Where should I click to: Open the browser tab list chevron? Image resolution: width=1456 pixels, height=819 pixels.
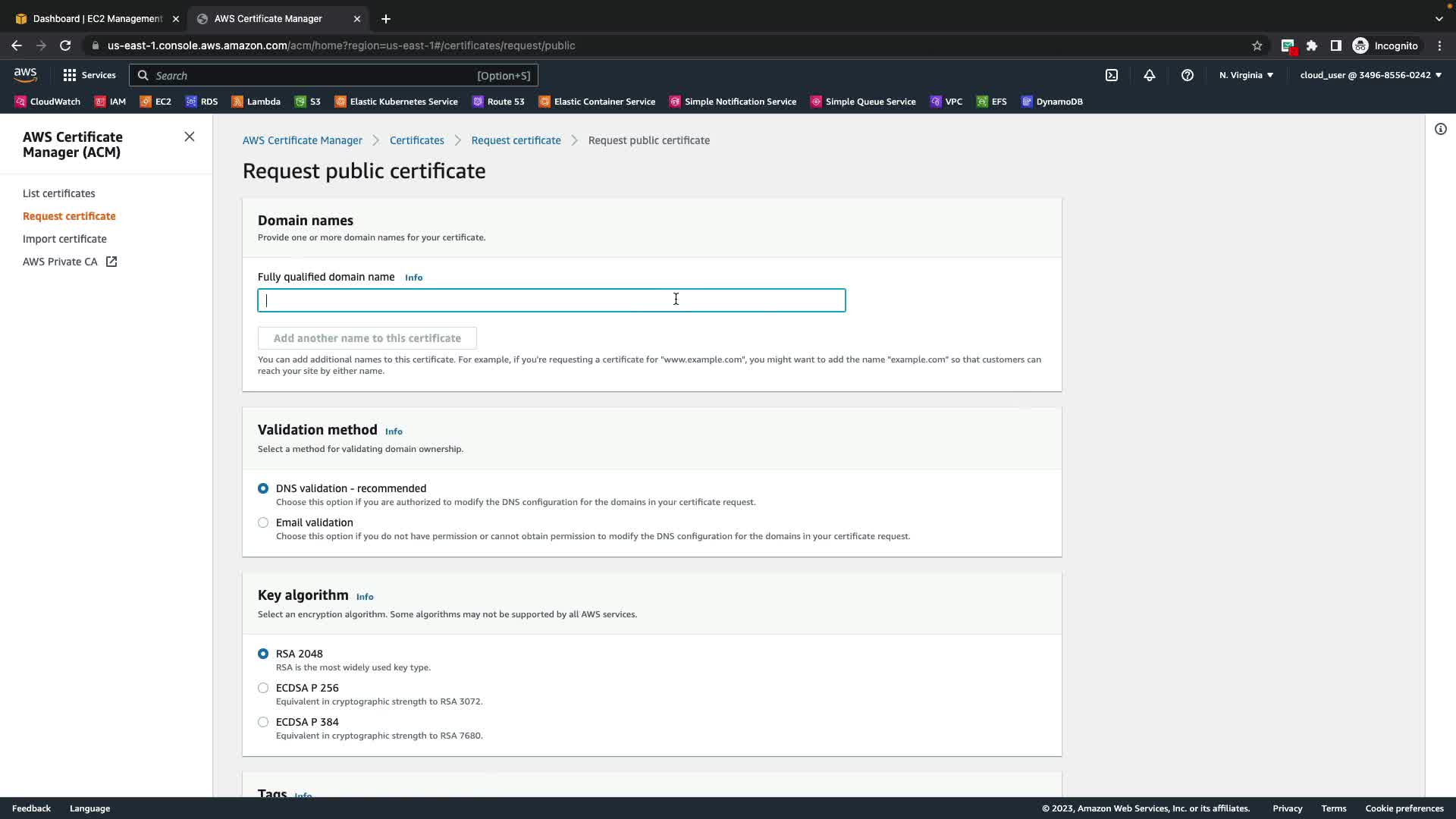coord(1439,19)
